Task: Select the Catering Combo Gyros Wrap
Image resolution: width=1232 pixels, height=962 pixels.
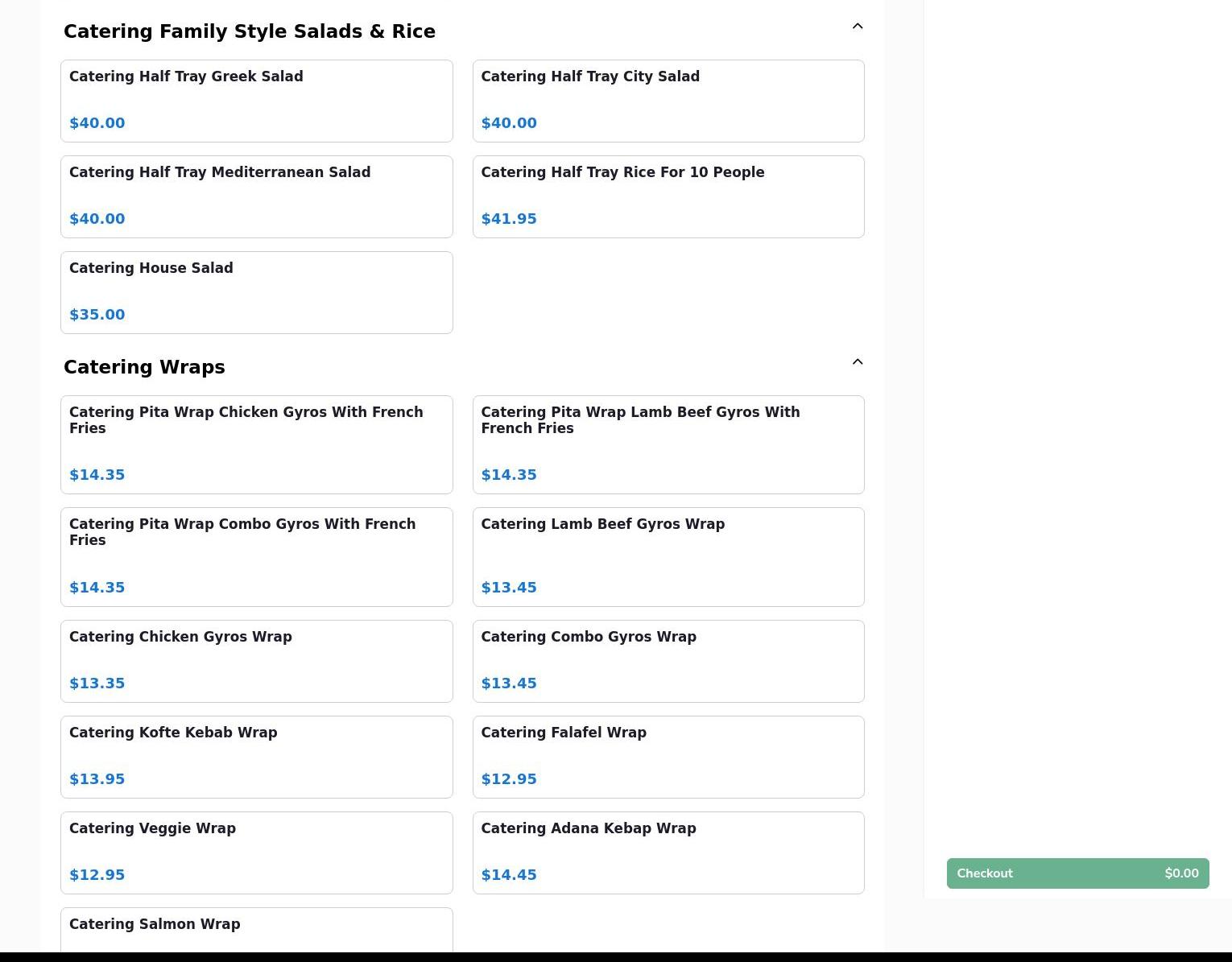Action: 668,661
